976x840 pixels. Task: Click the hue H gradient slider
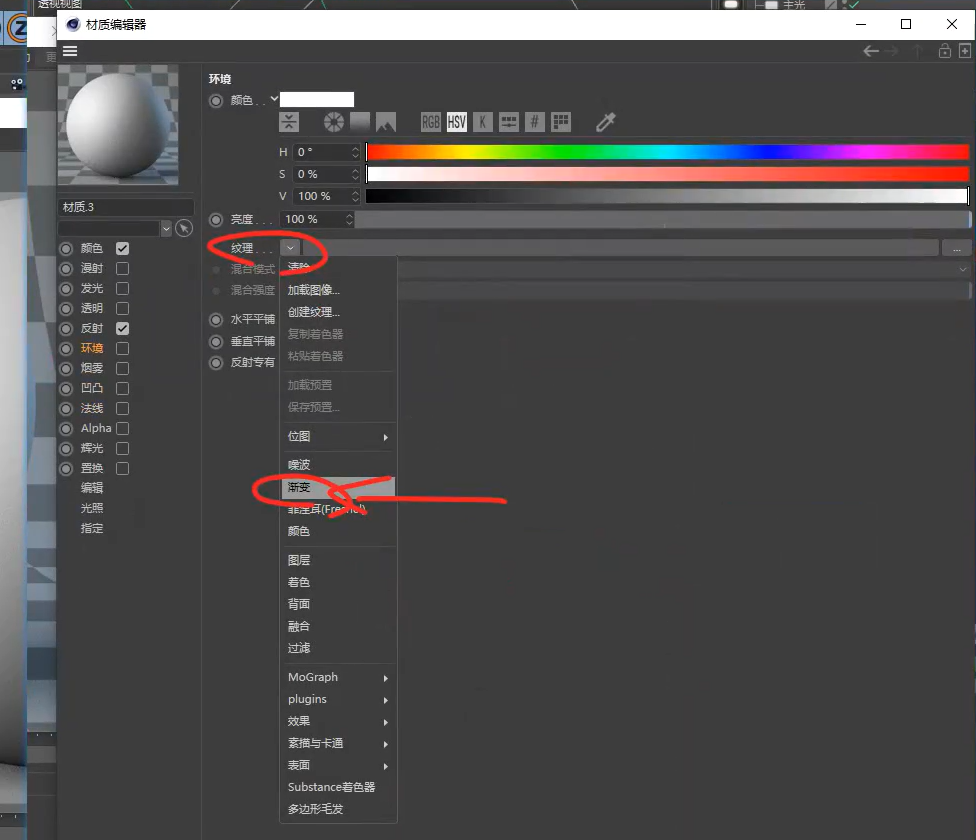click(667, 152)
